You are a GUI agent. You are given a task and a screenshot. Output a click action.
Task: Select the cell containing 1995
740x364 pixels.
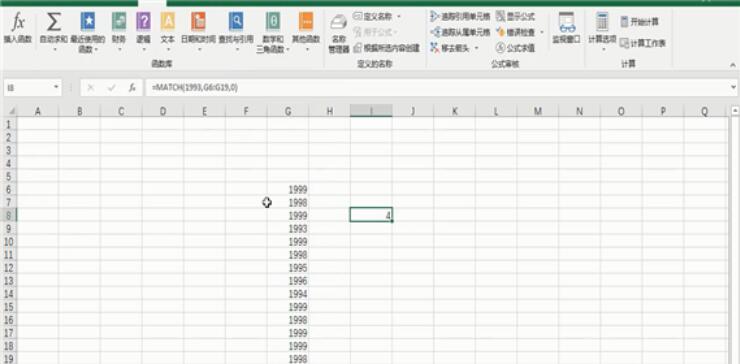(288, 268)
